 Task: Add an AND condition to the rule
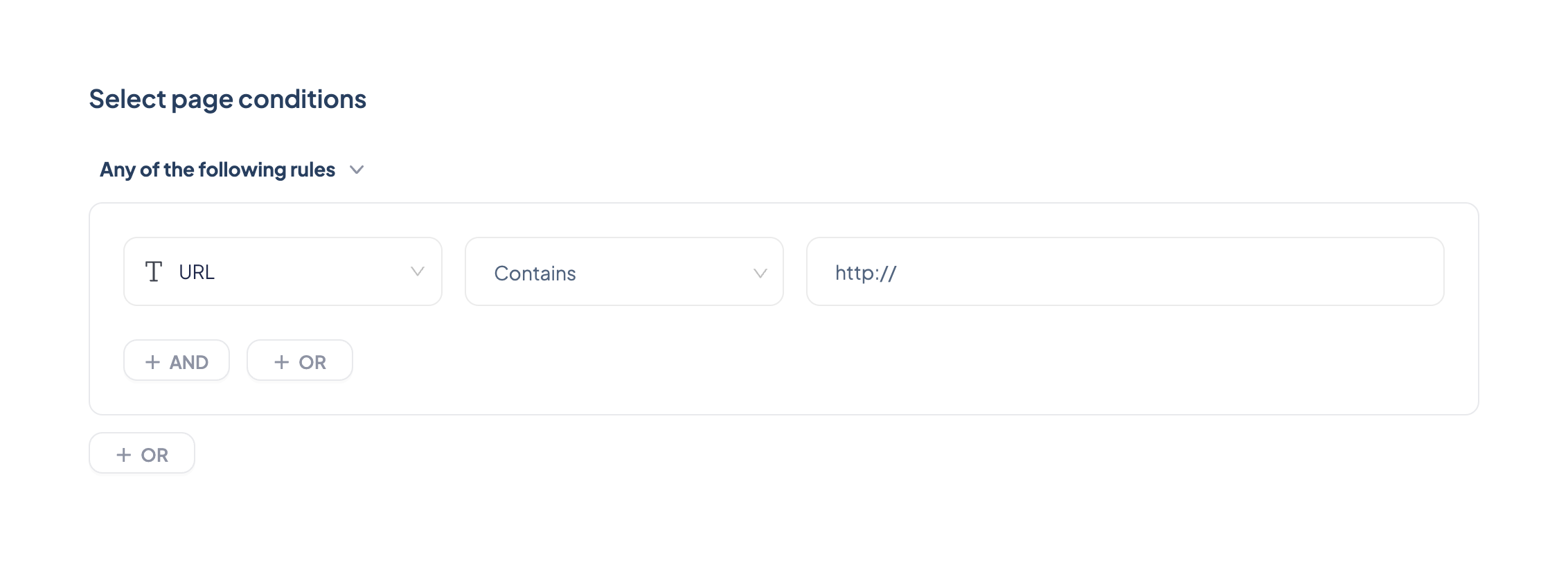177,361
